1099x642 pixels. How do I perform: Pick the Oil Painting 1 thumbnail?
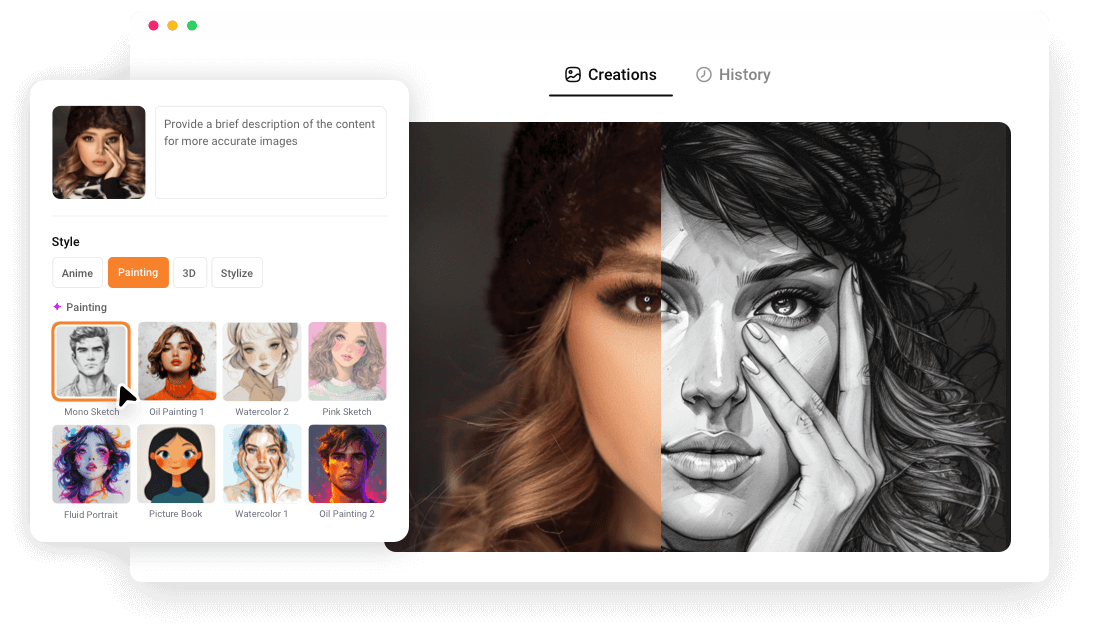[177, 361]
